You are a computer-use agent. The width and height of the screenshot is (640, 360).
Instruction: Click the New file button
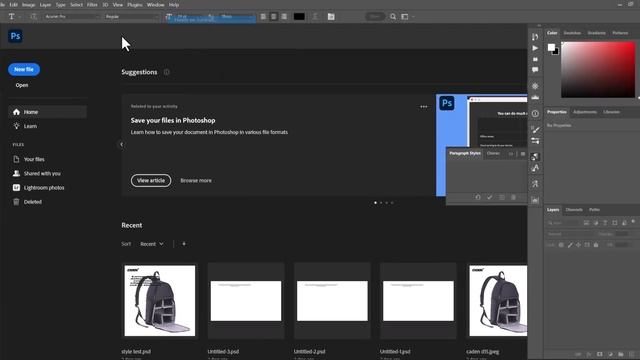click(x=24, y=69)
